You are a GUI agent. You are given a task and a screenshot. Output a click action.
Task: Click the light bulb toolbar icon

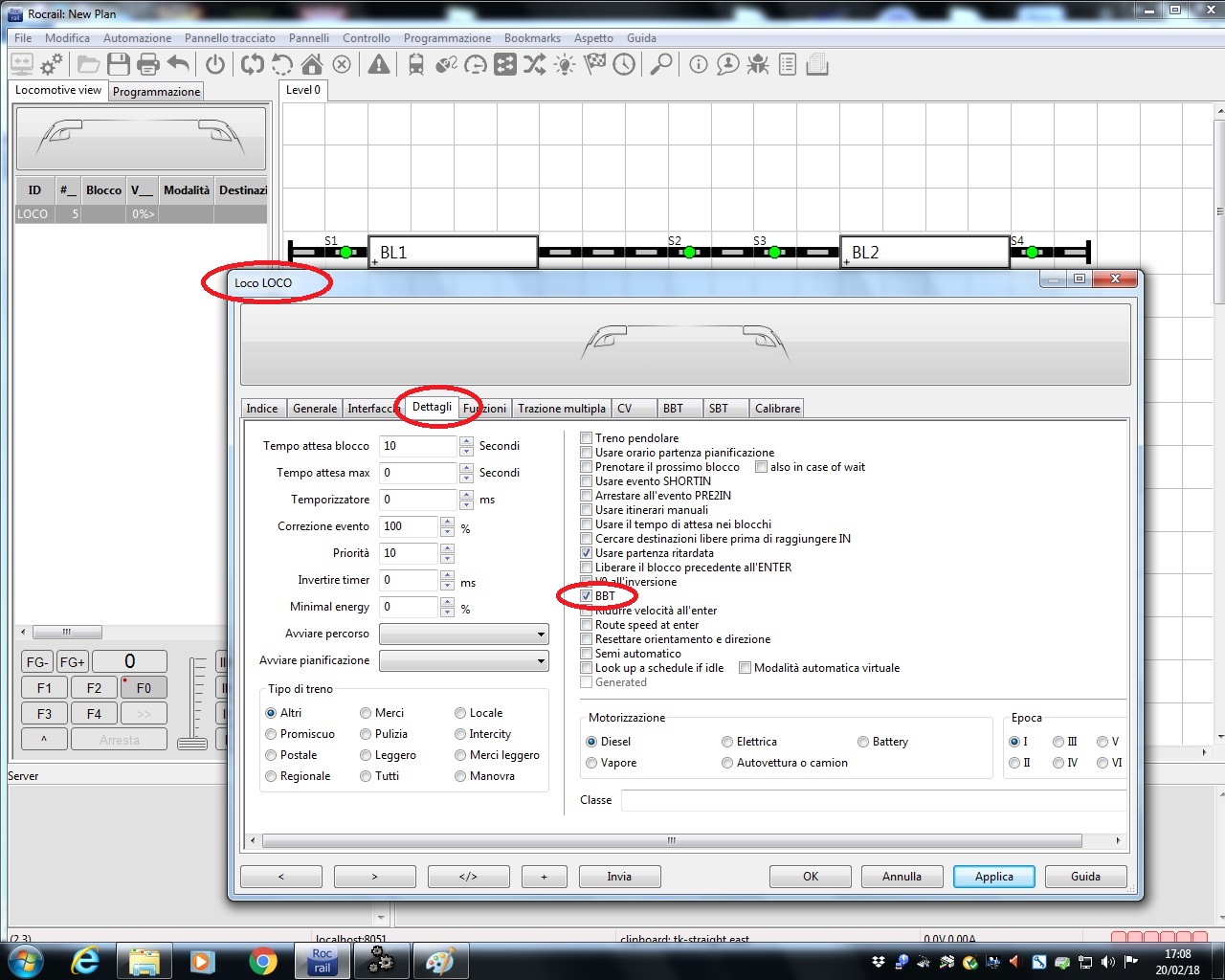click(x=565, y=65)
